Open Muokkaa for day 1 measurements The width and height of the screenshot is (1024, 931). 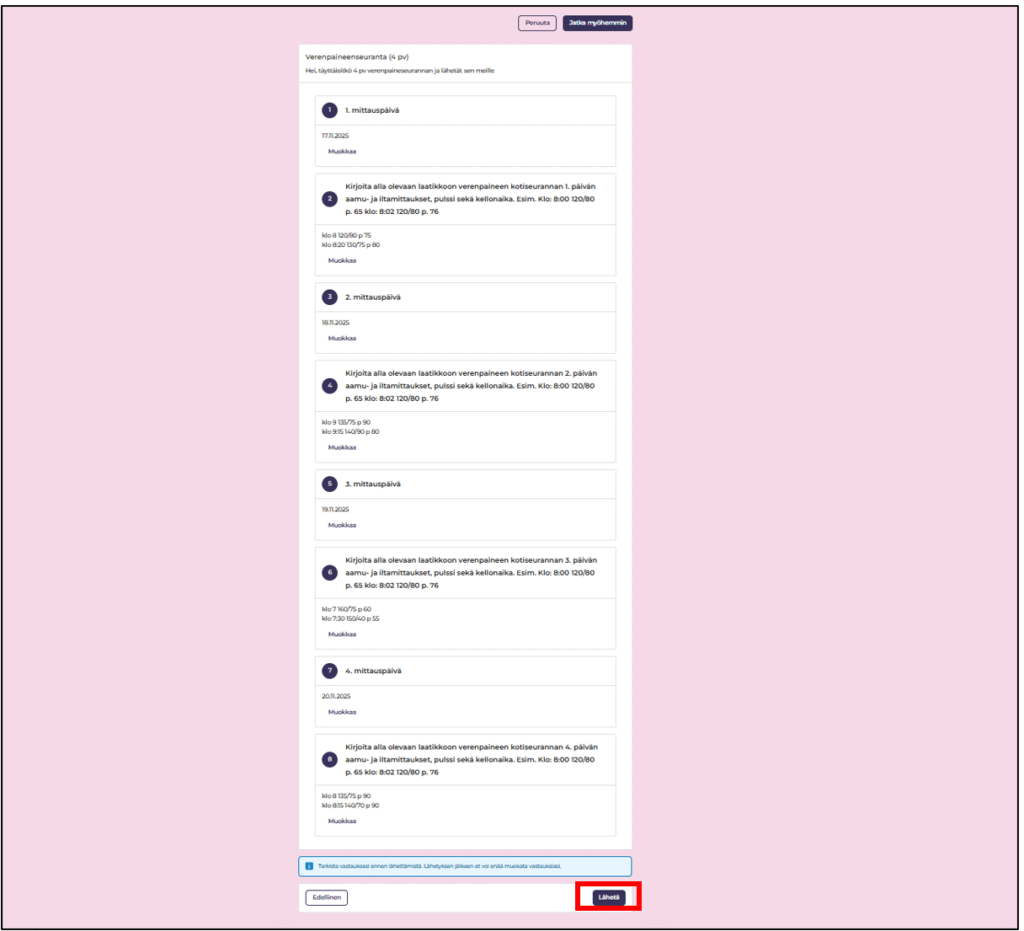[x=342, y=260]
